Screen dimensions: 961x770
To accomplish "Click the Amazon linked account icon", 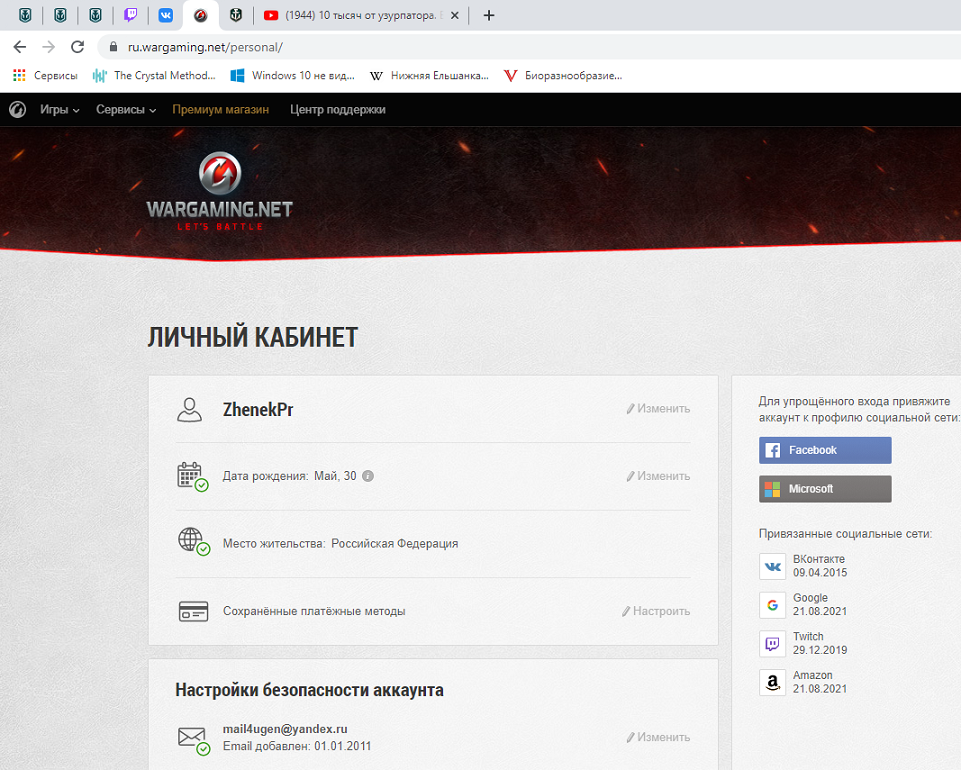I will [772, 683].
